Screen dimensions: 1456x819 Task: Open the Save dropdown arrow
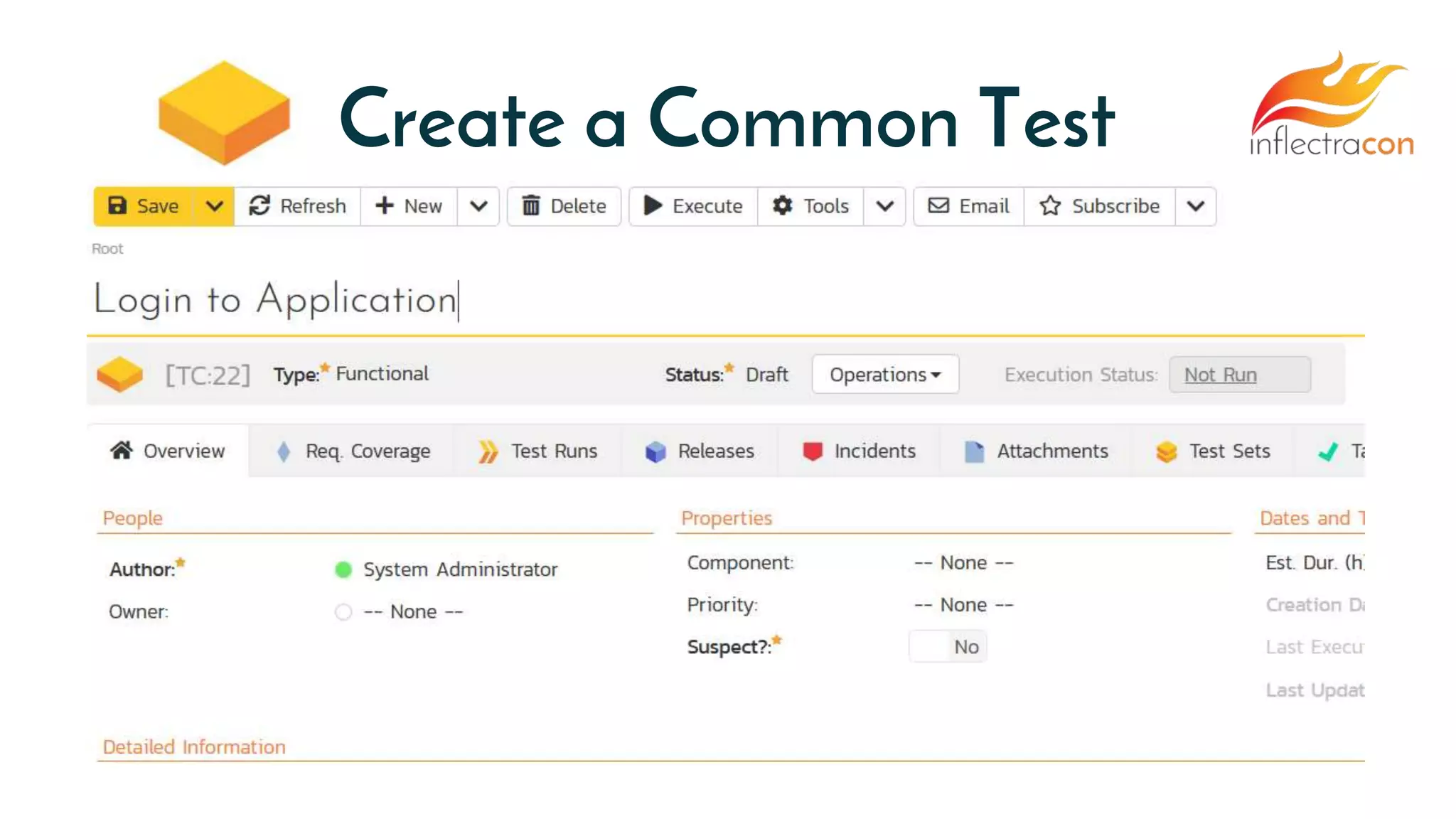214,207
